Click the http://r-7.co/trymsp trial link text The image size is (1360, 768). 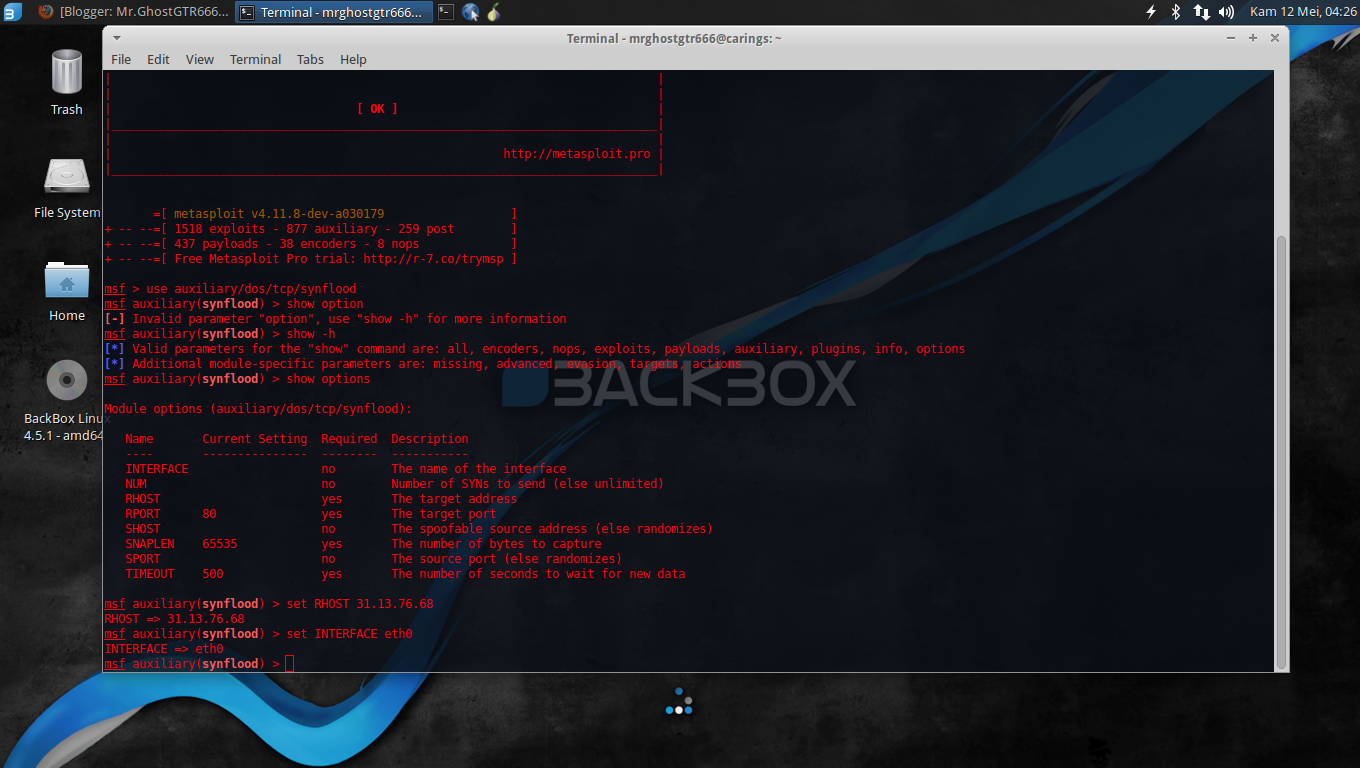point(433,259)
